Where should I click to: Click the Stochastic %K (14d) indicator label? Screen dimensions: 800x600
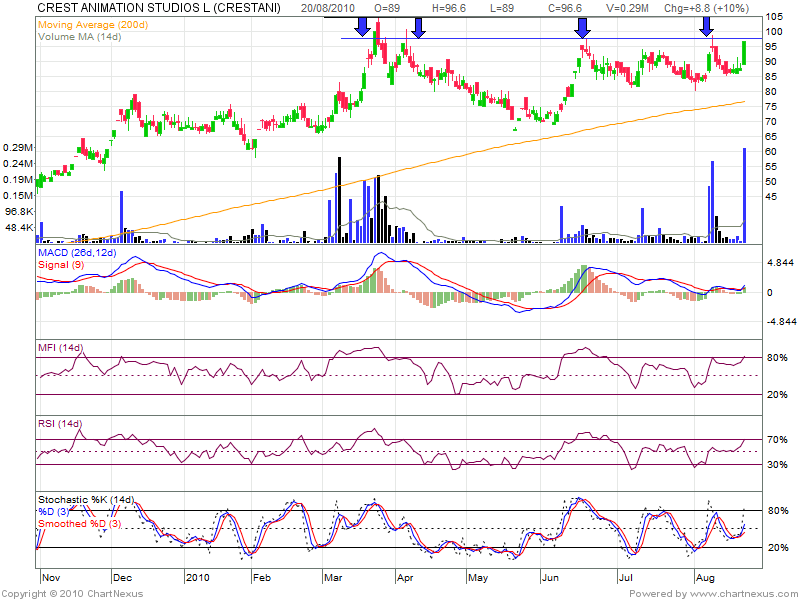[86, 499]
